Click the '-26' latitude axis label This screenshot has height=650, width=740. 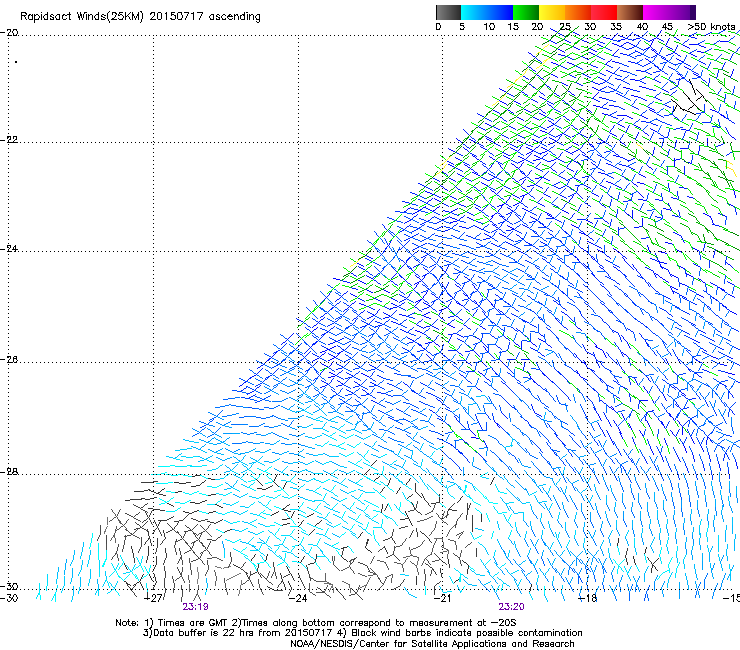(9, 360)
